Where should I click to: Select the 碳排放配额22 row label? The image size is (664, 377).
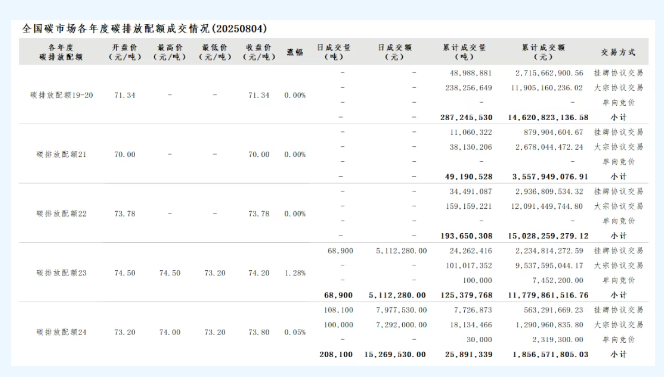coord(61,214)
